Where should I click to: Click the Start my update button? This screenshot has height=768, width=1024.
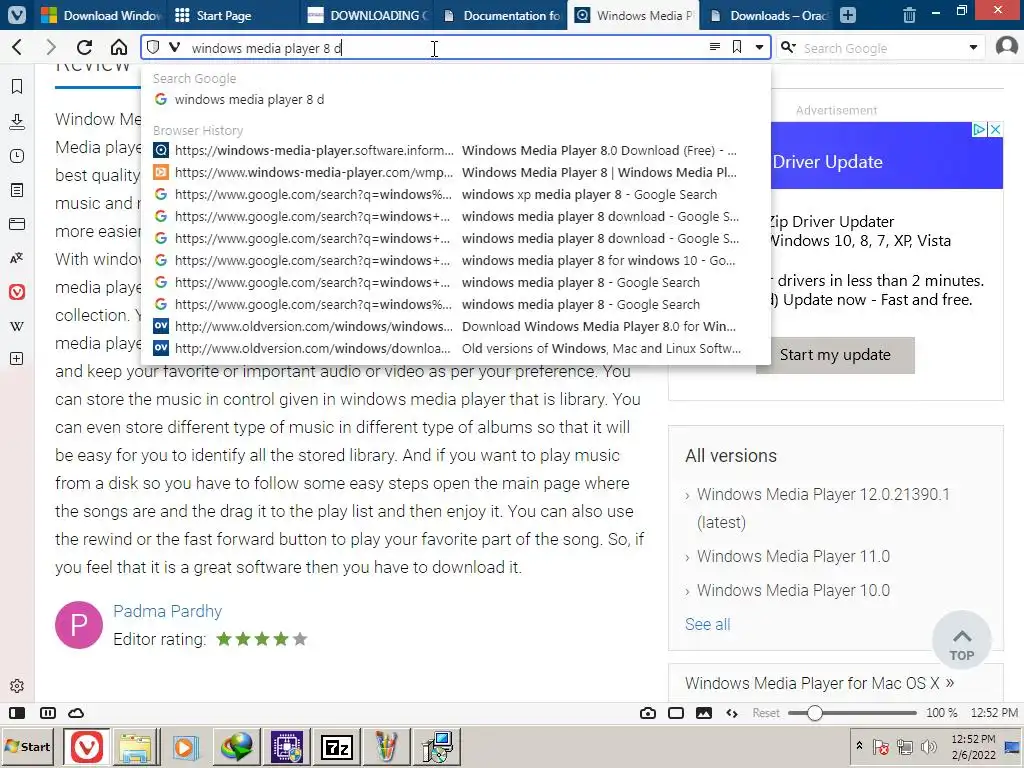coord(835,355)
